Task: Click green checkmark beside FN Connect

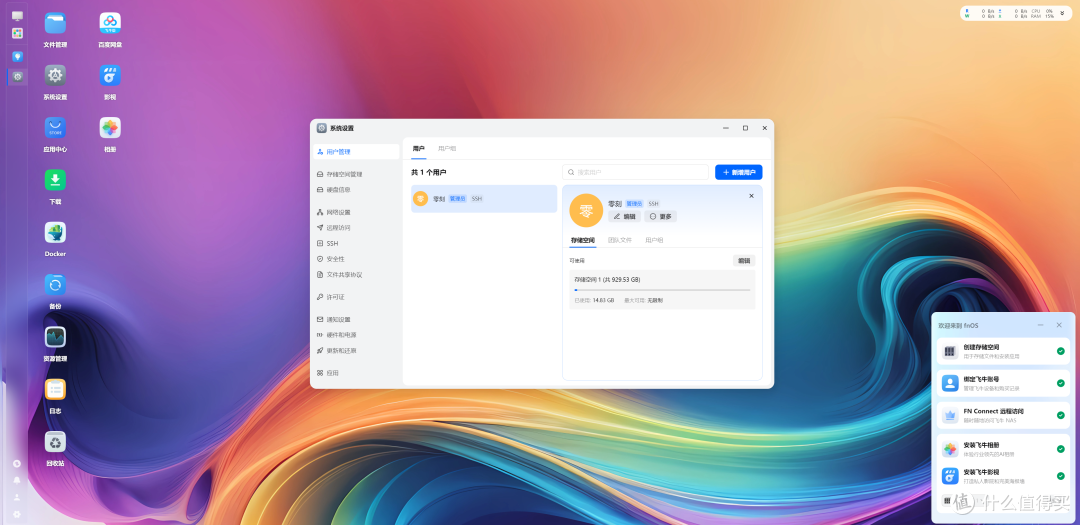Action: [1061, 415]
